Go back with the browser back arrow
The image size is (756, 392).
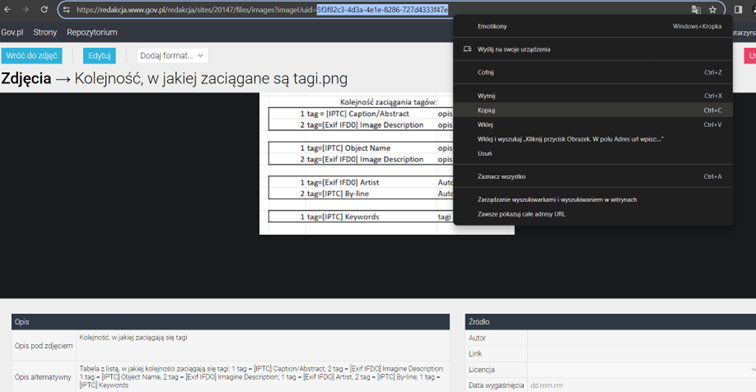7,9
